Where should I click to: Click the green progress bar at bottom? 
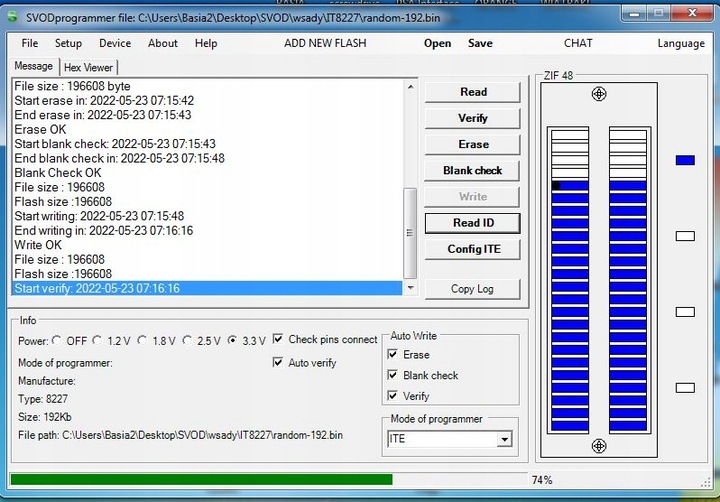coord(200,480)
